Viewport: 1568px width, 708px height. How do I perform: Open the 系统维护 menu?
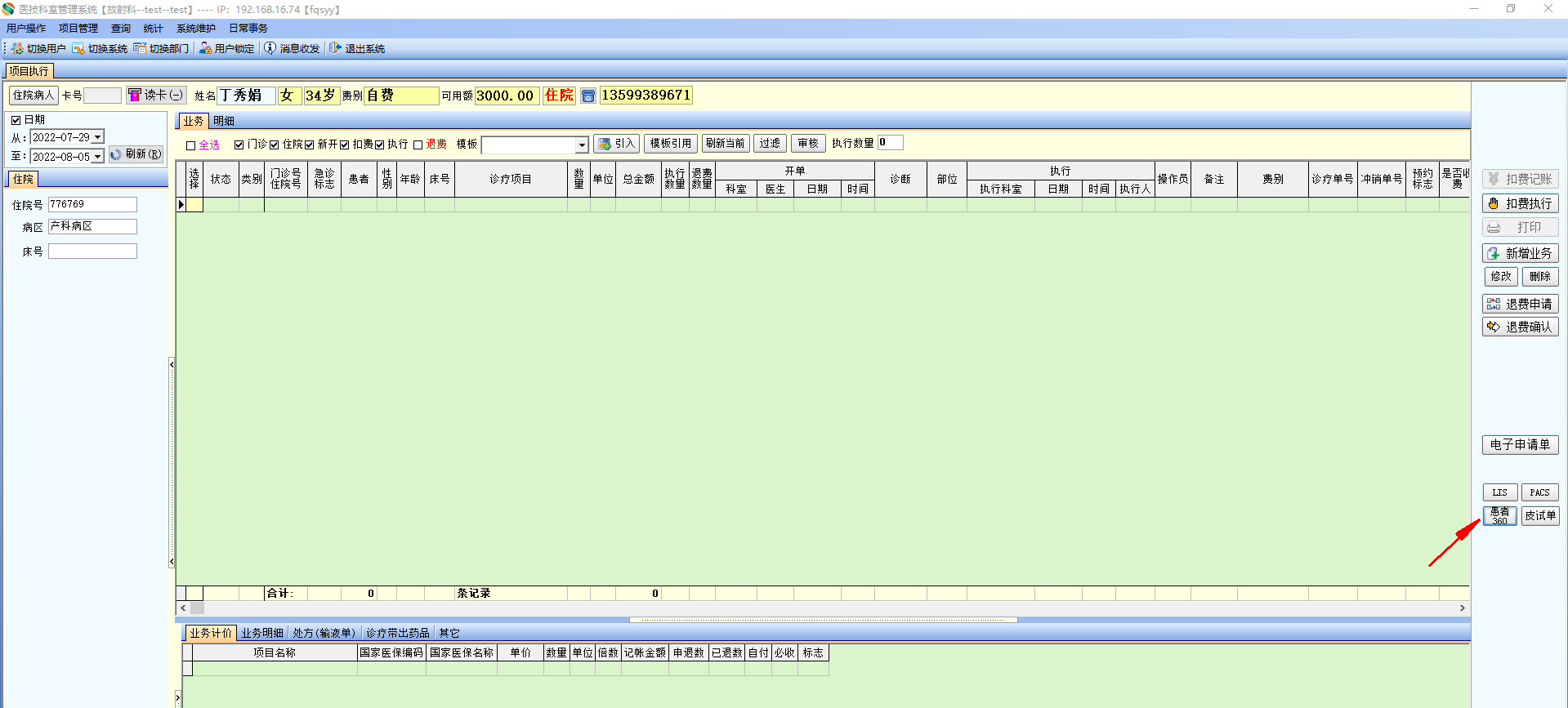(x=196, y=29)
